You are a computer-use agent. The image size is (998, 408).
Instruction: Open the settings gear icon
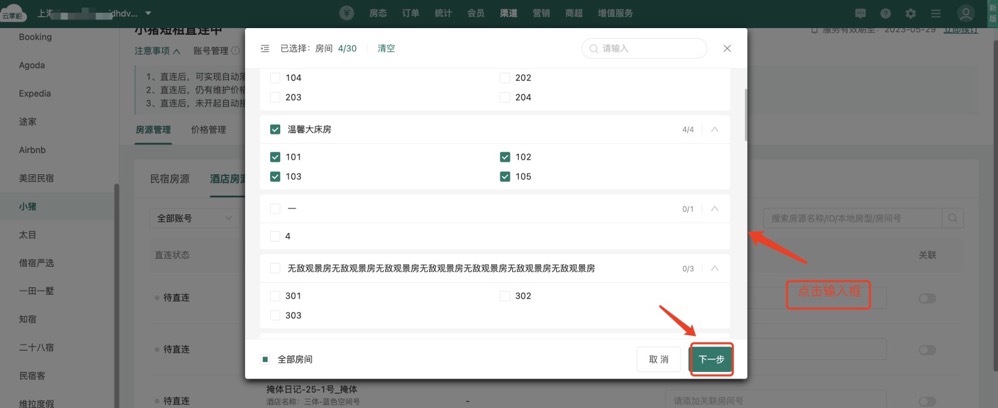[x=910, y=14]
